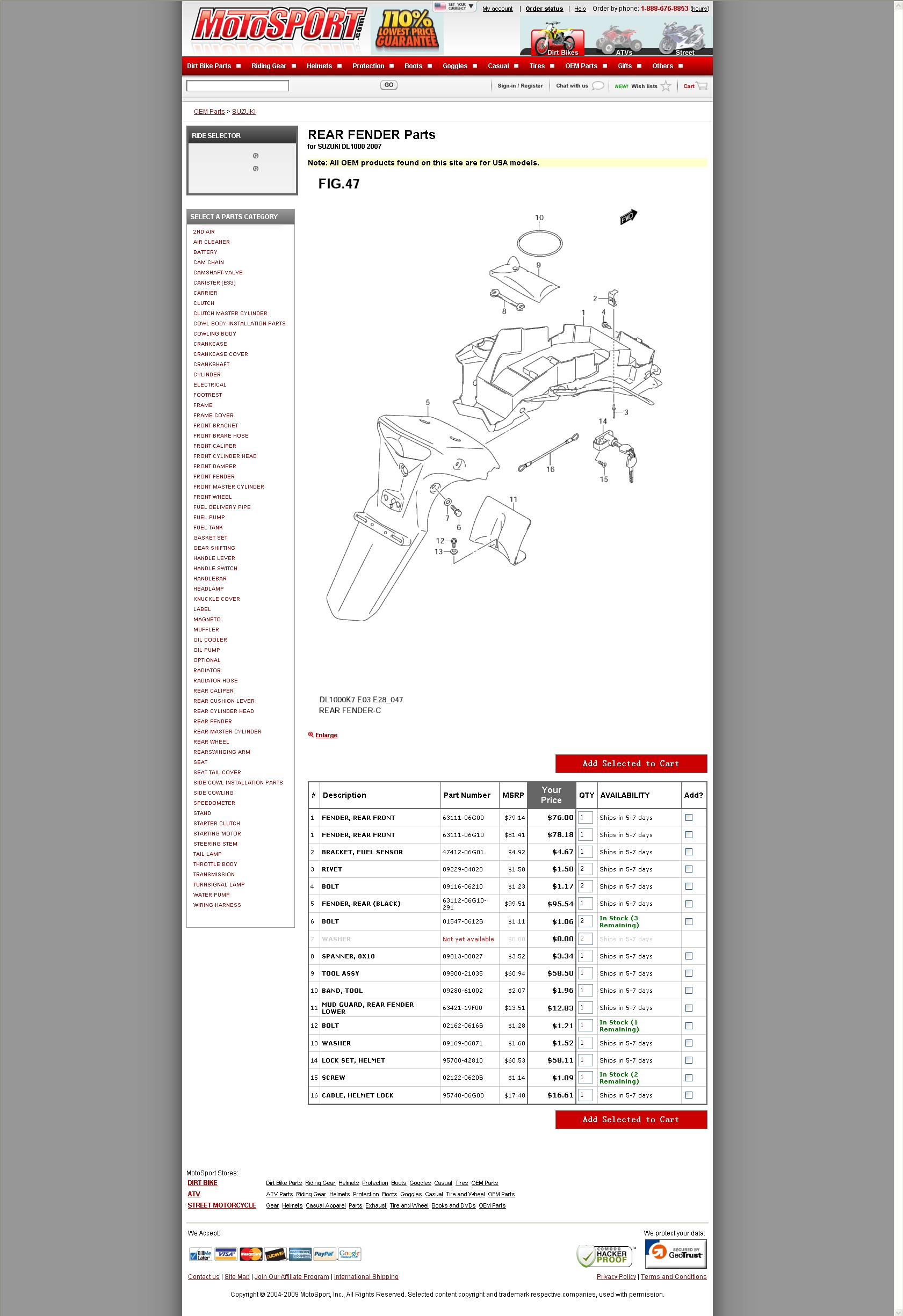Screen dimensions: 903x1316
Task: Click the Chat with us speech bubble
Action: pyautogui.click(x=598, y=86)
